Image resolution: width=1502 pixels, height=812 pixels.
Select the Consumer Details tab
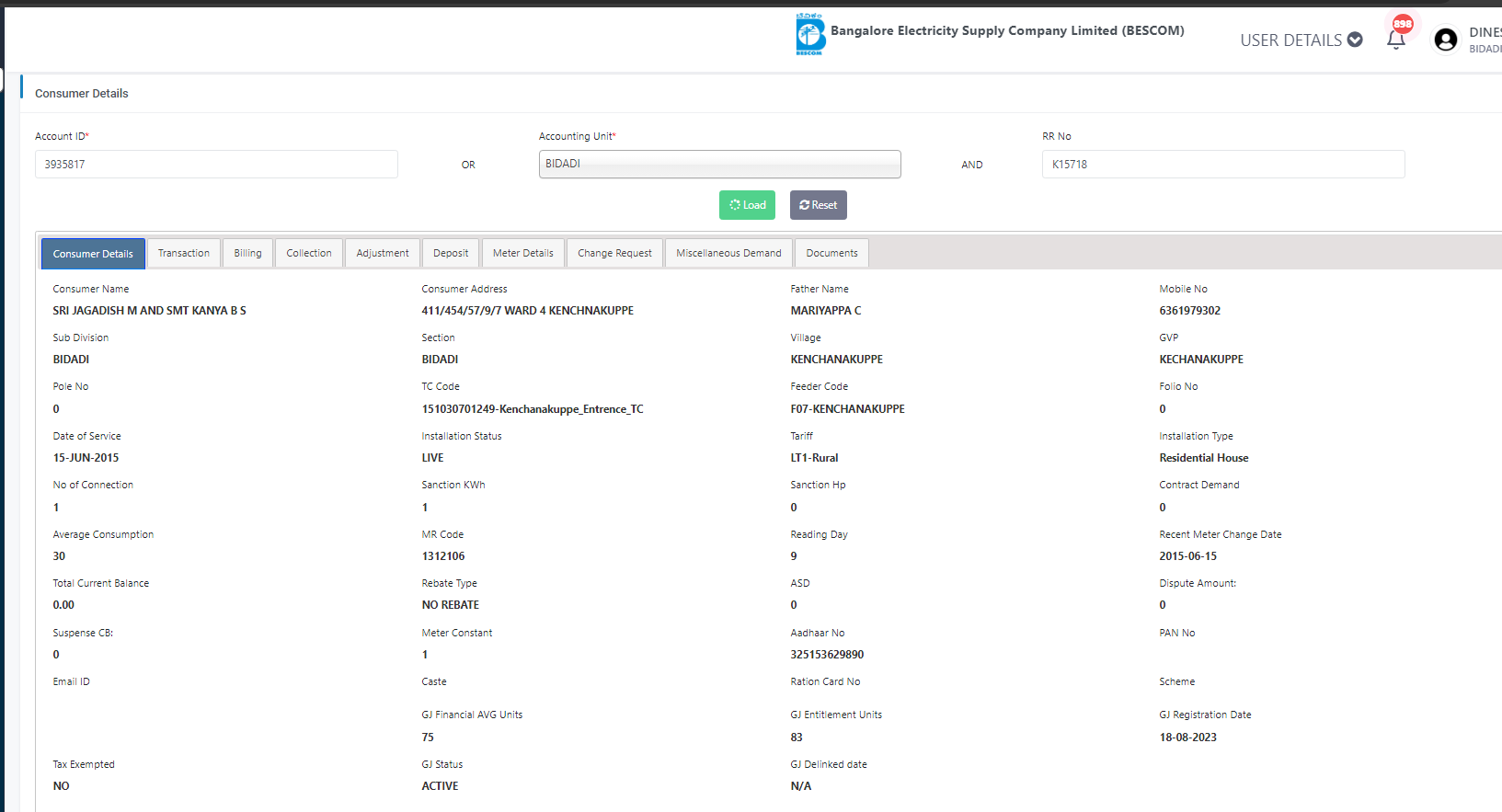click(x=93, y=254)
